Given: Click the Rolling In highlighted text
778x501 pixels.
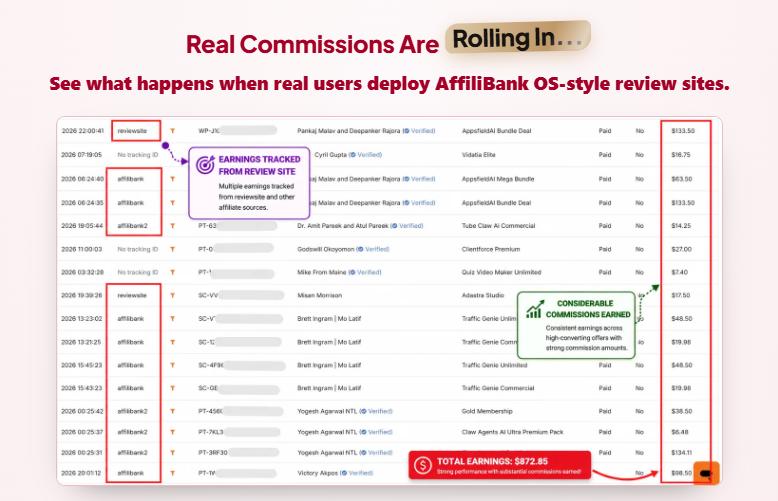Looking at the screenshot, I should (x=518, y=38).
